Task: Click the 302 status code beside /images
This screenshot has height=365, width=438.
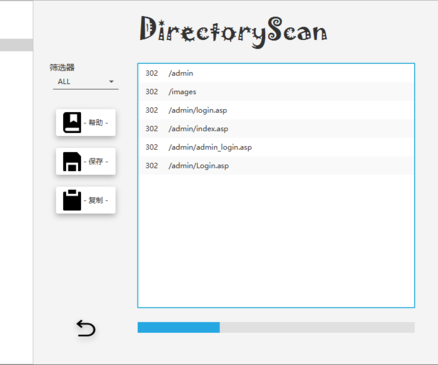Action: (x=152, y=92)
